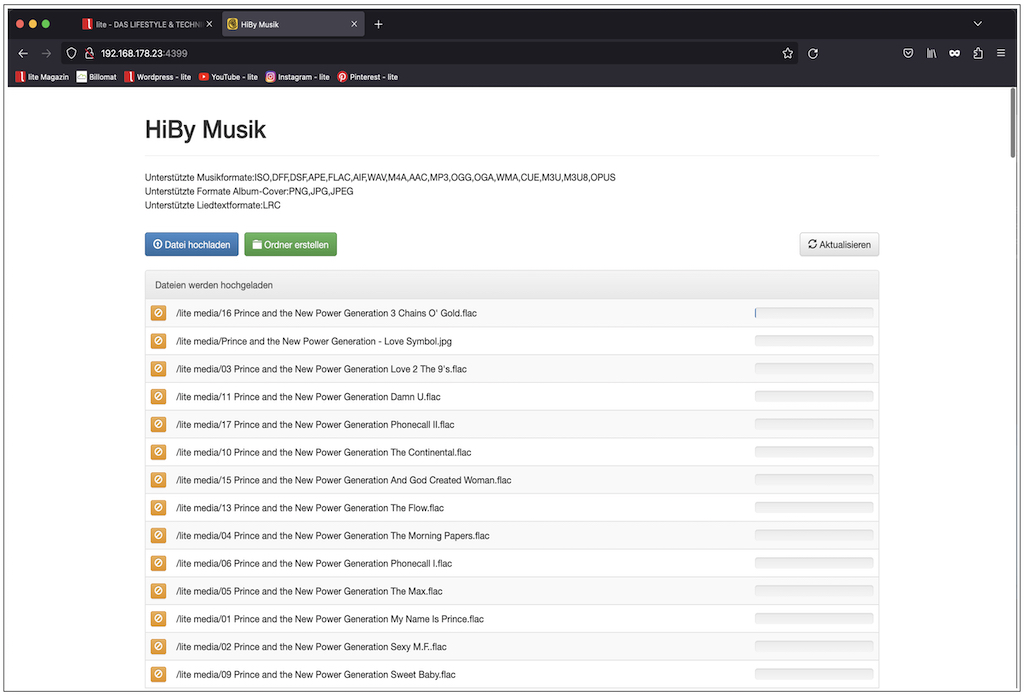Image resolution: width=1024 pixels, height=696 pixels.
Task: Open the Pinterest - lite bookmark
Action: (x=368, y=77)
